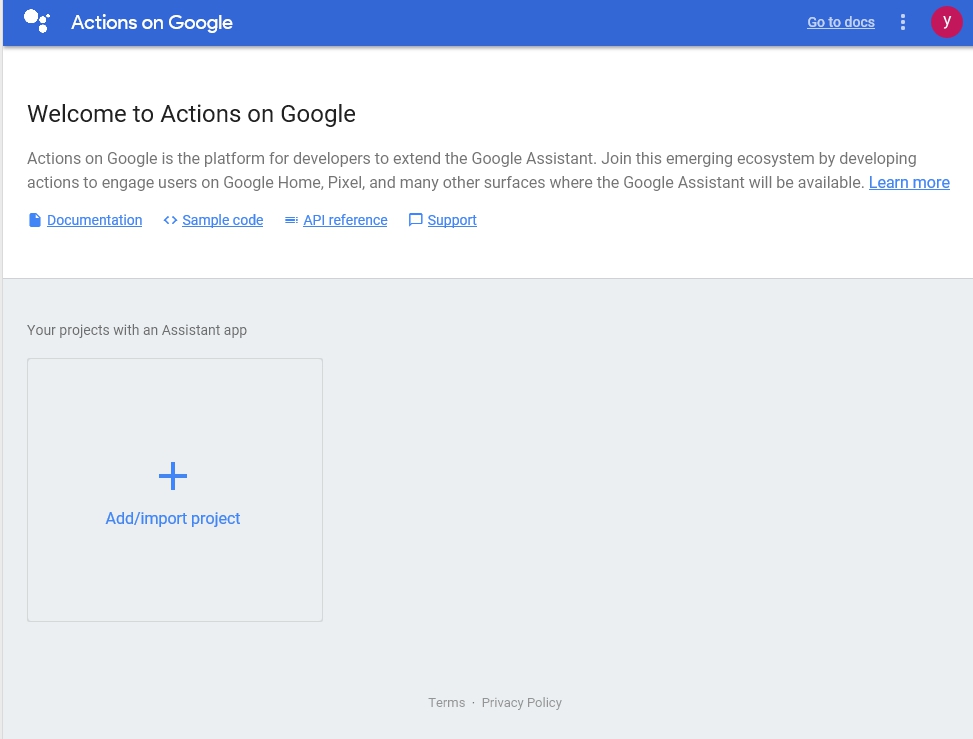Image resolution: width=973 pixels, height=739 pixels.
Task: View the Terms page
Action: [446, 702]
